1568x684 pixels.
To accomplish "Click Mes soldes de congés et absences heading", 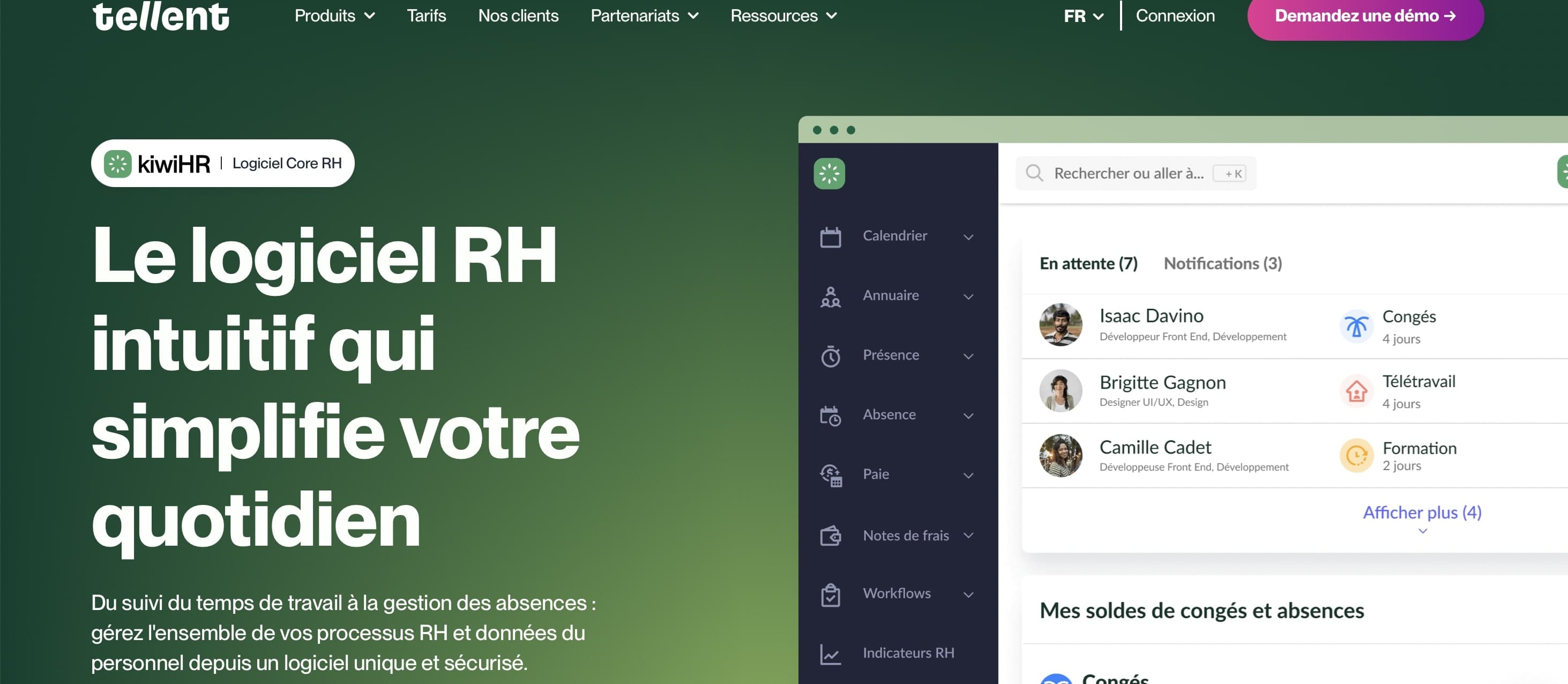I will point(1201,611).
